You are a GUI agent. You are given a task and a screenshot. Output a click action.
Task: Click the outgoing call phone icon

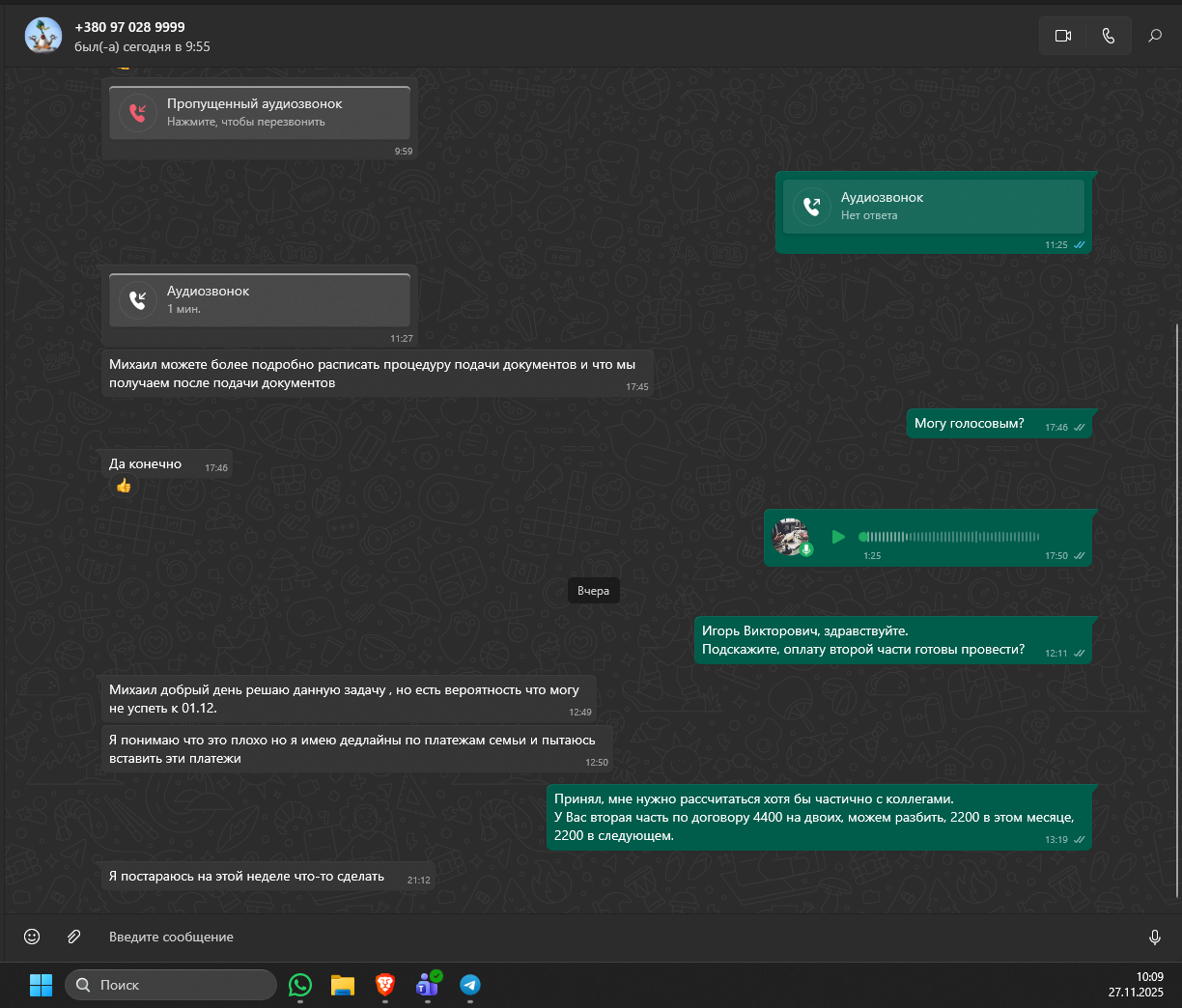pos(812,207)
